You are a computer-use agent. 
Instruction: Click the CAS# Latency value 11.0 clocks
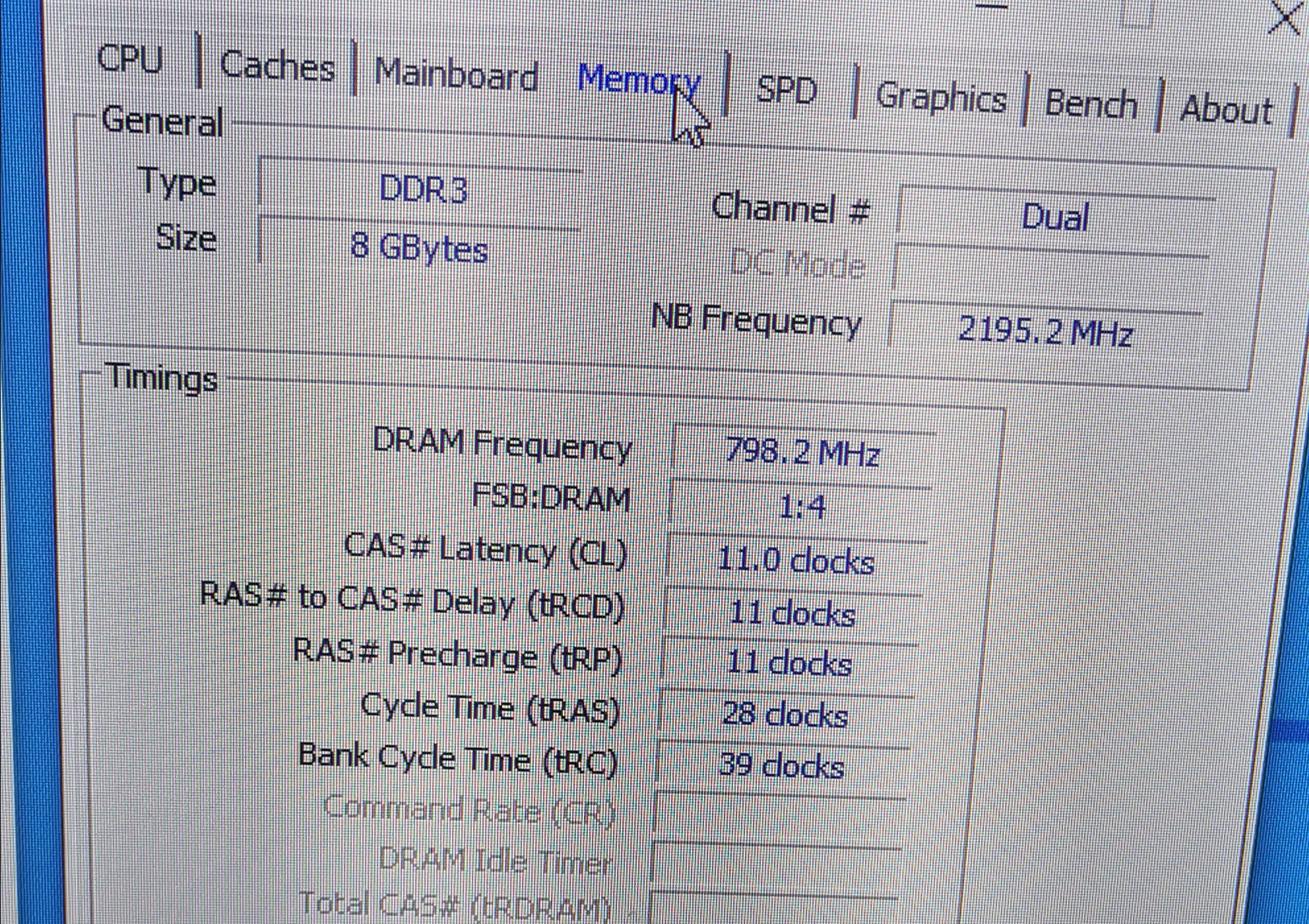[x=796, y=561]
